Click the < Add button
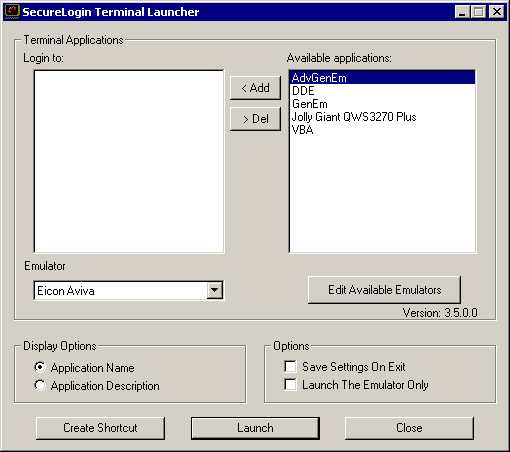510x452 pixels. coord(255,88)
